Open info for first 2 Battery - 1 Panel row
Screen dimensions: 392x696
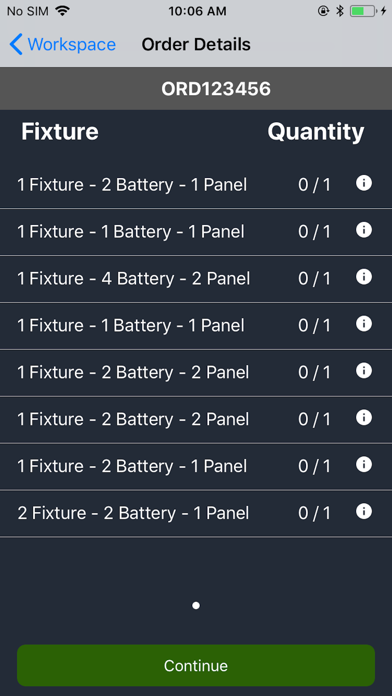(x=364, y=183)
